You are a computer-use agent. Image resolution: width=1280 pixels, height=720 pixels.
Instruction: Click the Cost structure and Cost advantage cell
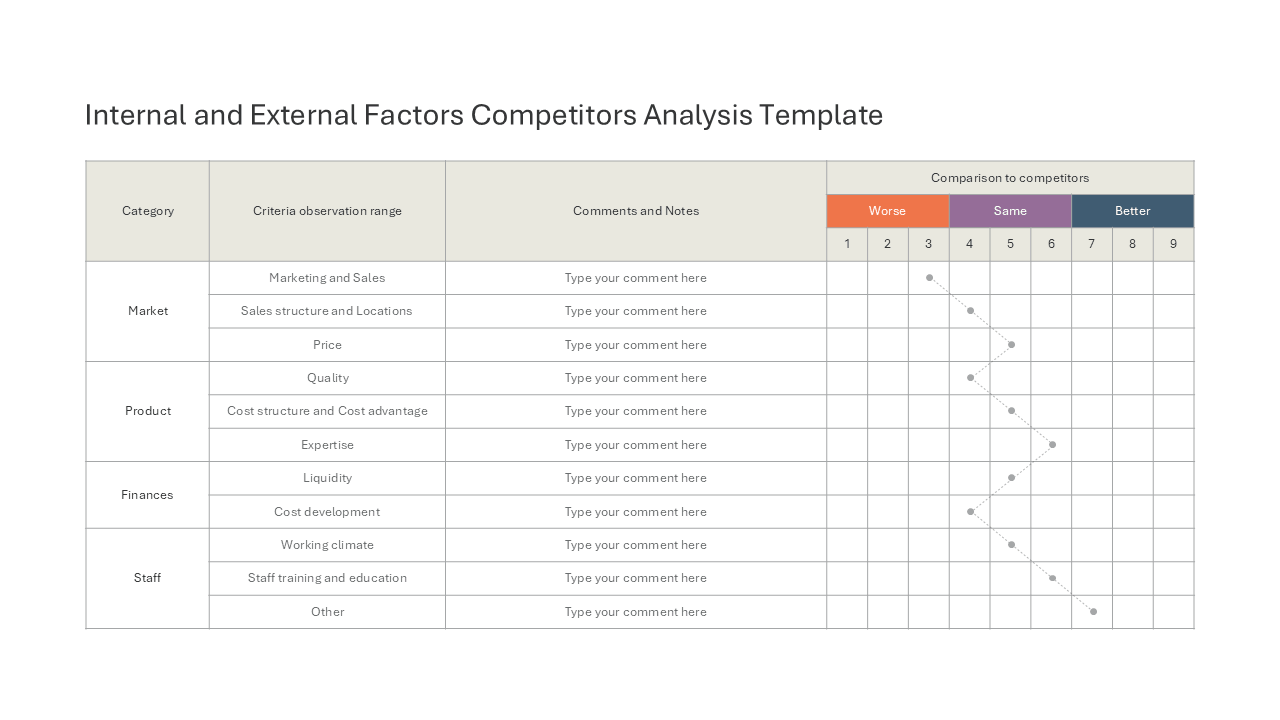(x=327, y=411)
